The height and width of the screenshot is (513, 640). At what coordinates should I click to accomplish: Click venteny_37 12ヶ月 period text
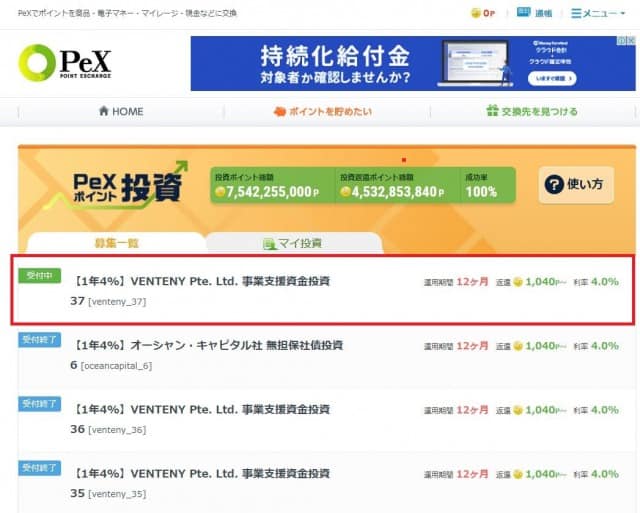click(x=472, y=282)
